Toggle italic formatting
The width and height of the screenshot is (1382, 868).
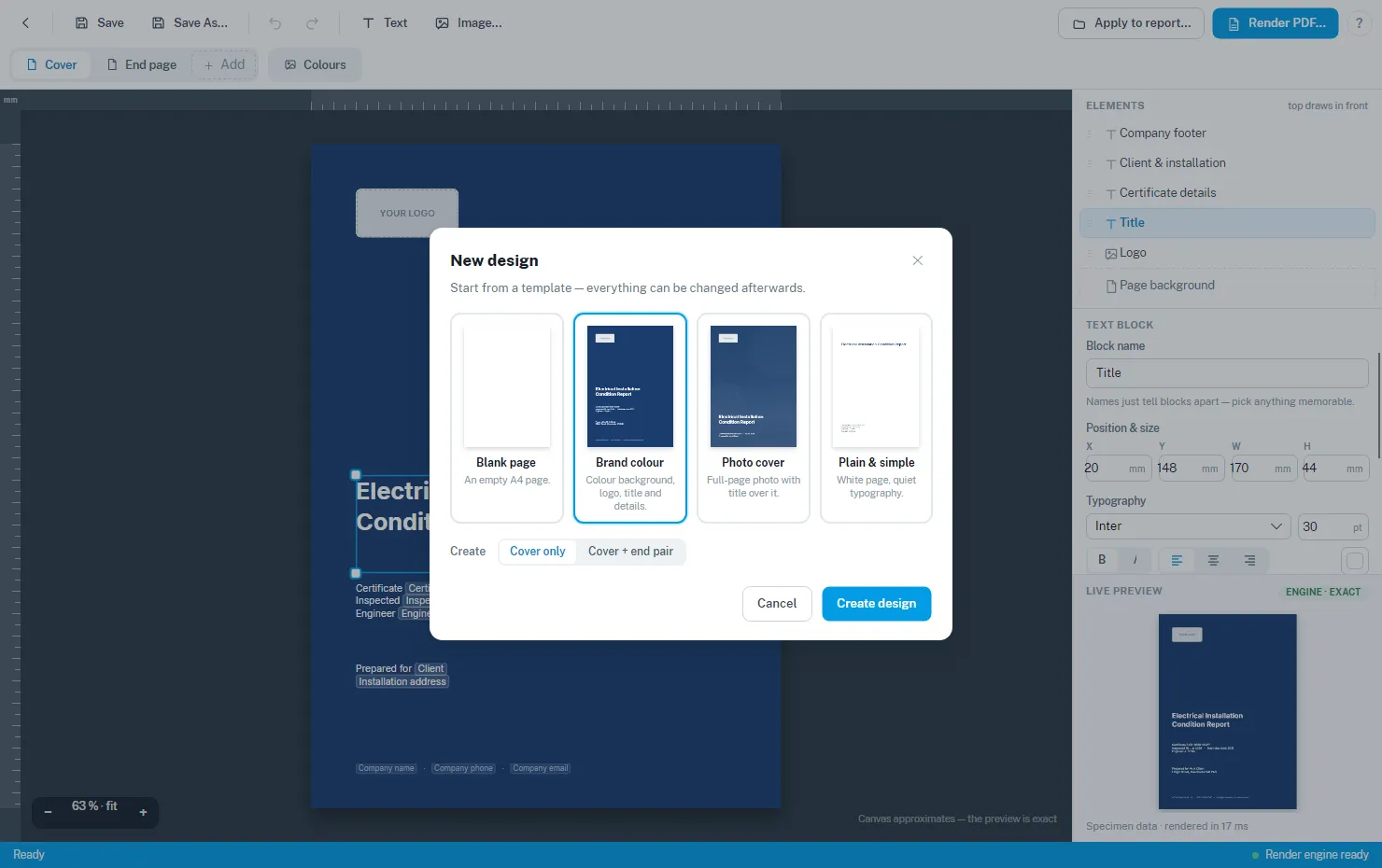1135,560
